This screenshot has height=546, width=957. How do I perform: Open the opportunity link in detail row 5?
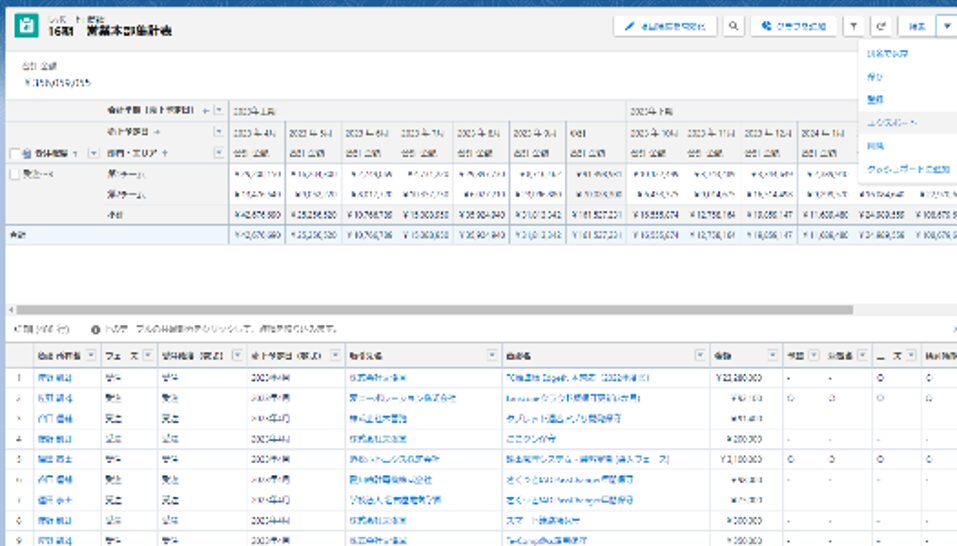coord(587,459)
